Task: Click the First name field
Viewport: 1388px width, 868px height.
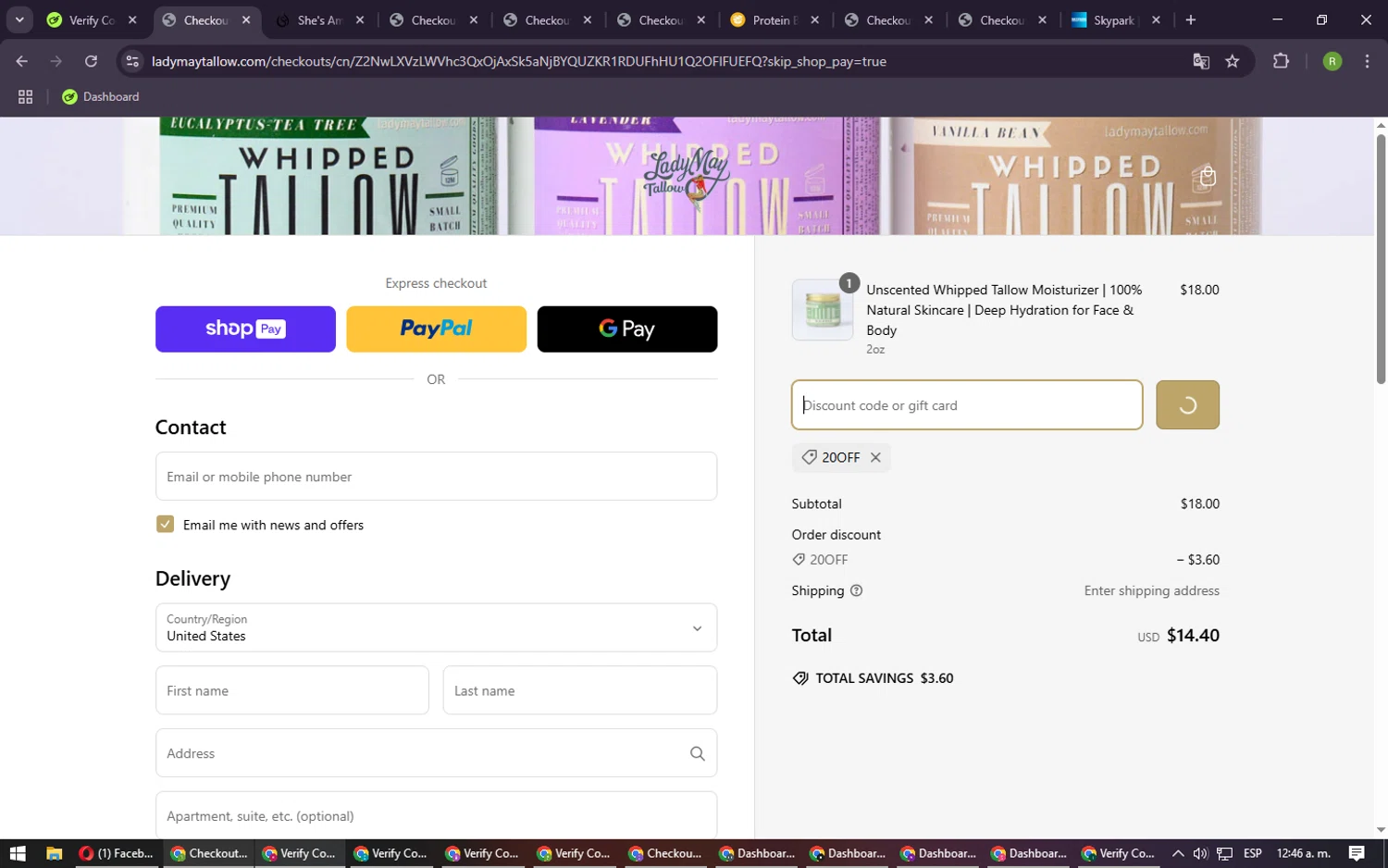Action: [292, 690]
